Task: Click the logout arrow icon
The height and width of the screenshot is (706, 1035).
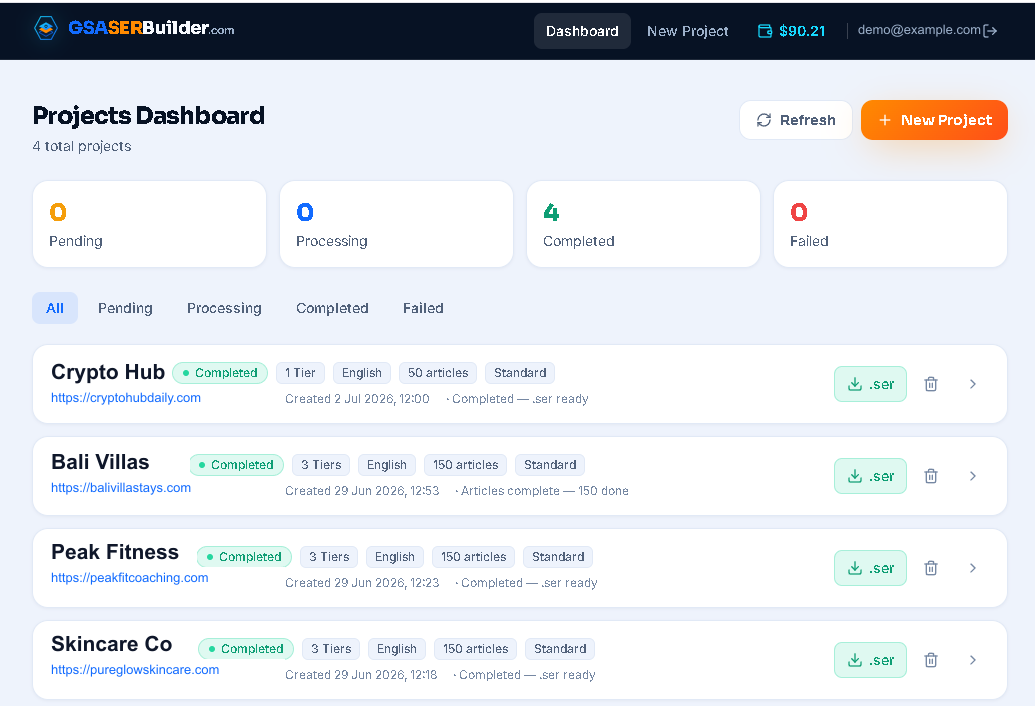Action: pos(990,31)
